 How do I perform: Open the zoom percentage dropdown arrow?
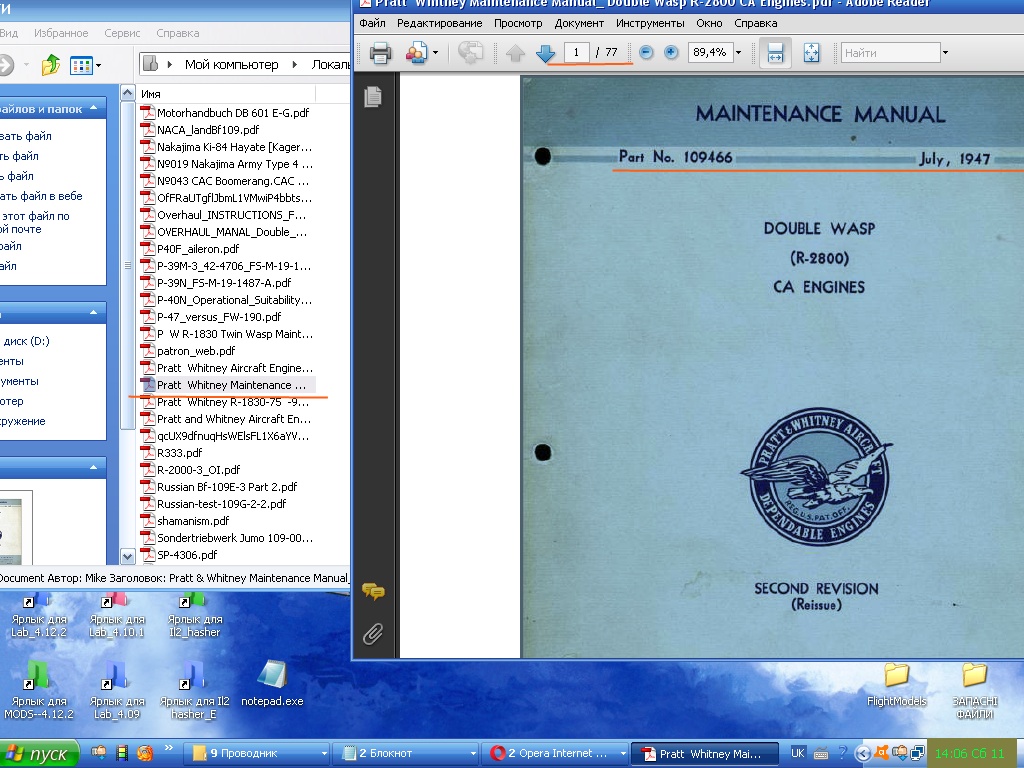tap(739, 52)
